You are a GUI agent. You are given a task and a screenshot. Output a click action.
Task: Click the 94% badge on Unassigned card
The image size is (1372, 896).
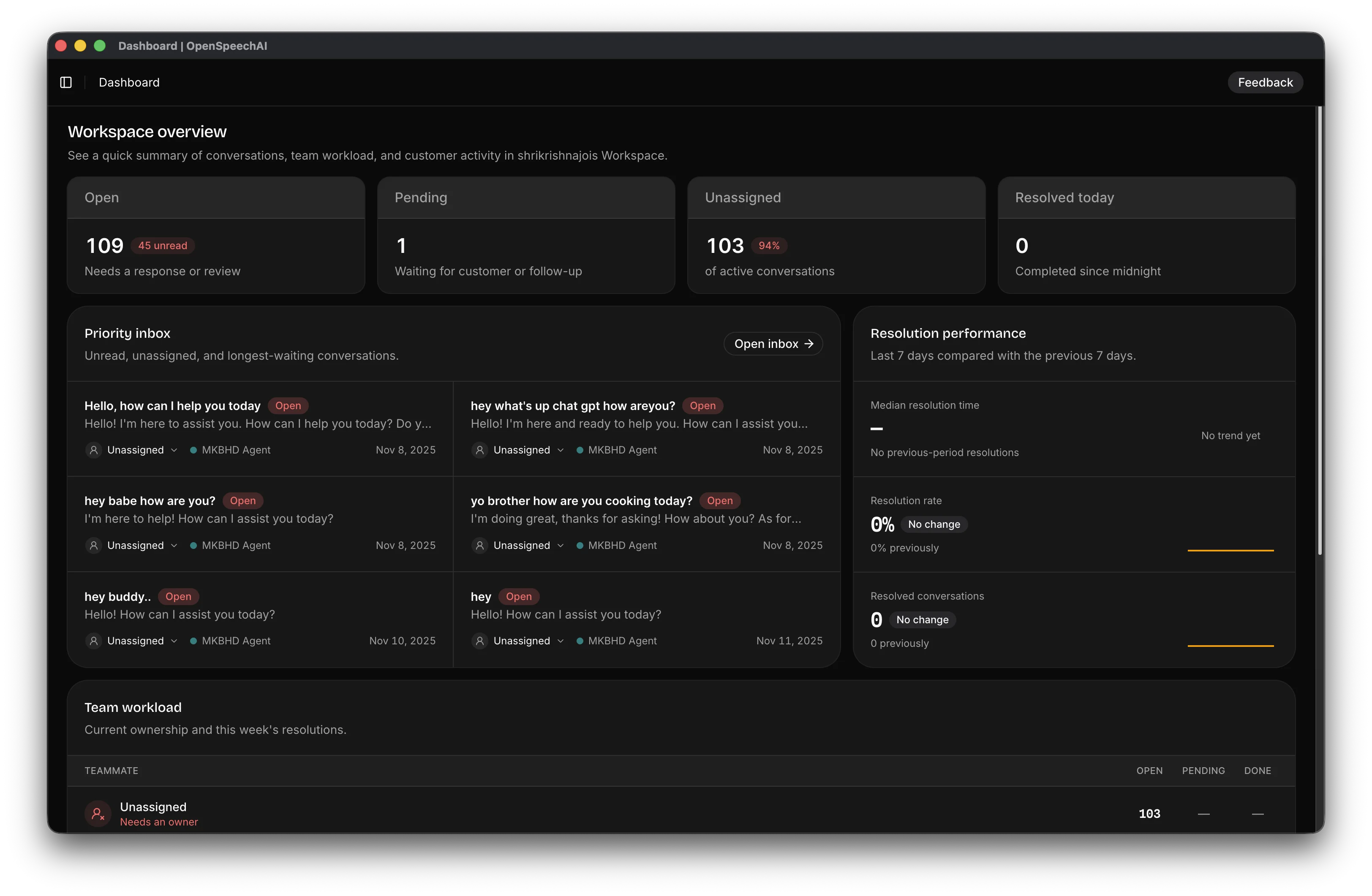769,245
